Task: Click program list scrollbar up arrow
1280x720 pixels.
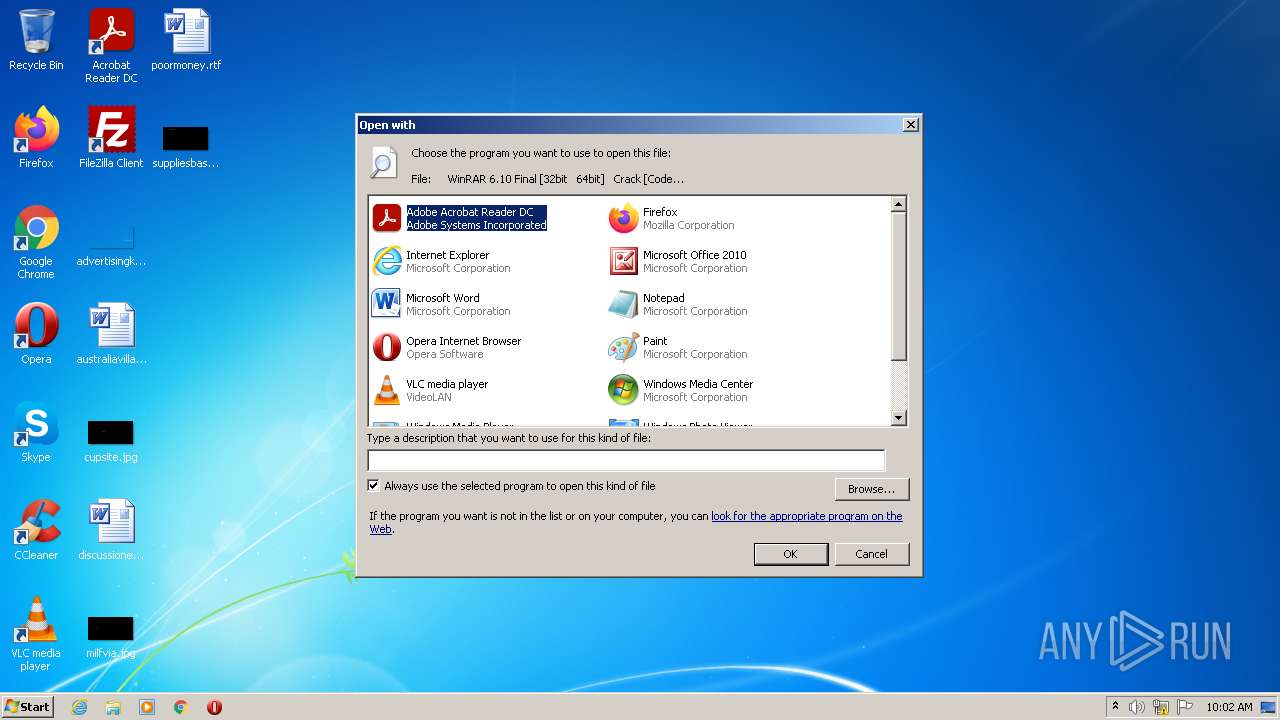Action: pos(898,204)
